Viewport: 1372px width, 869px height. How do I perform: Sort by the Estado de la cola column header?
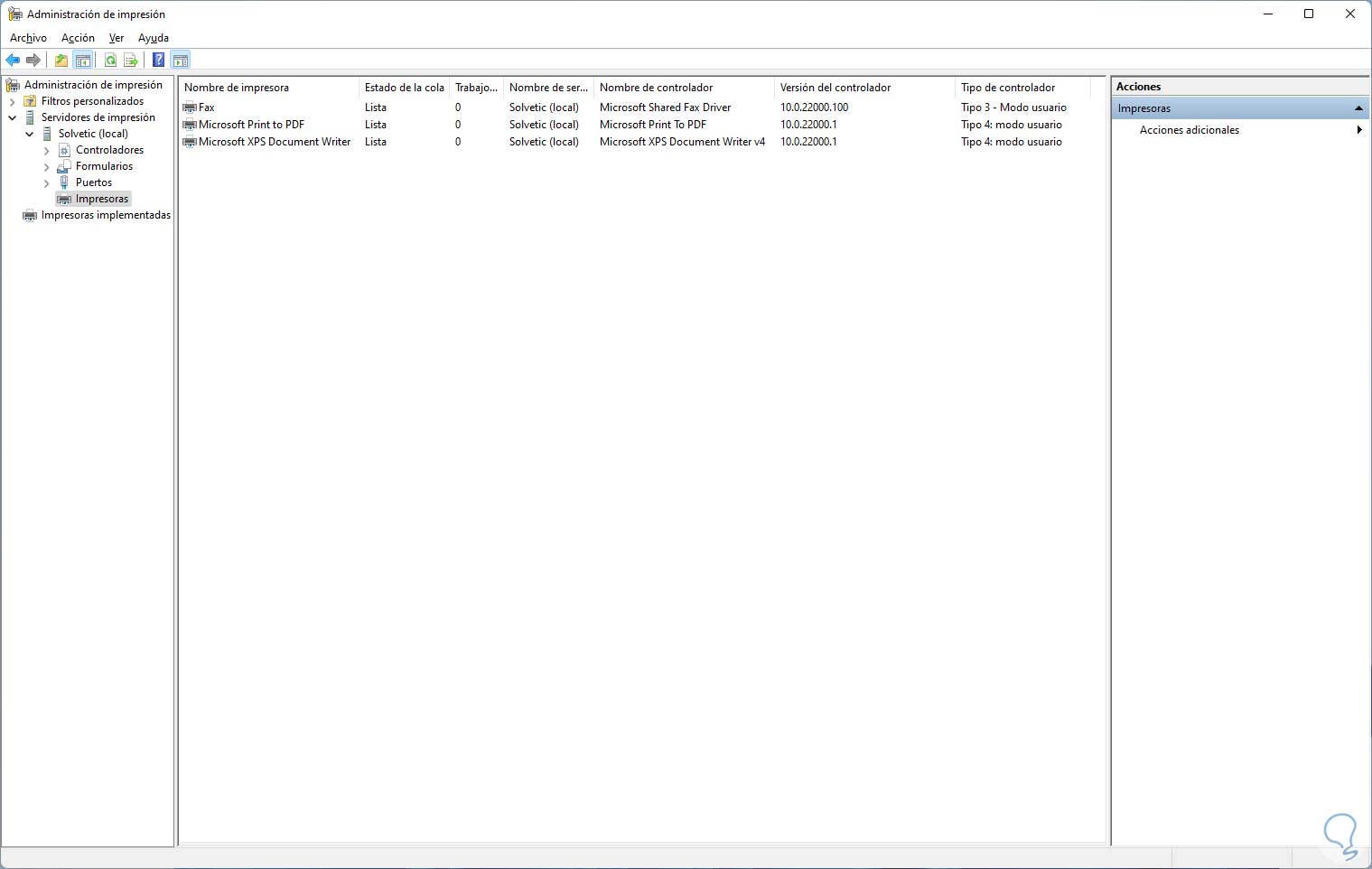click(405, 88)
